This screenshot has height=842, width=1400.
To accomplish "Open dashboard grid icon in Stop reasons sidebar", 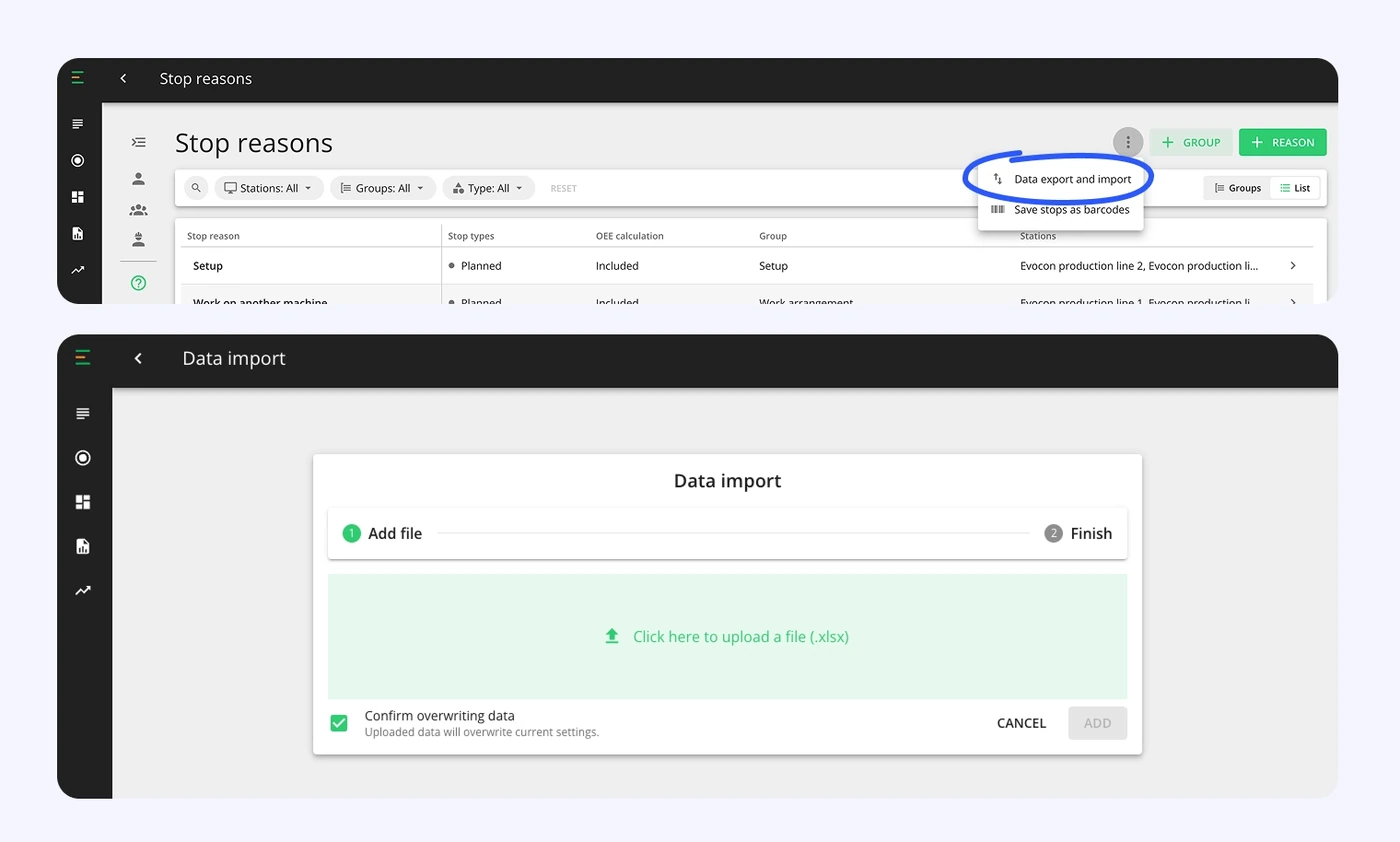I will click(x=78, y=197).
